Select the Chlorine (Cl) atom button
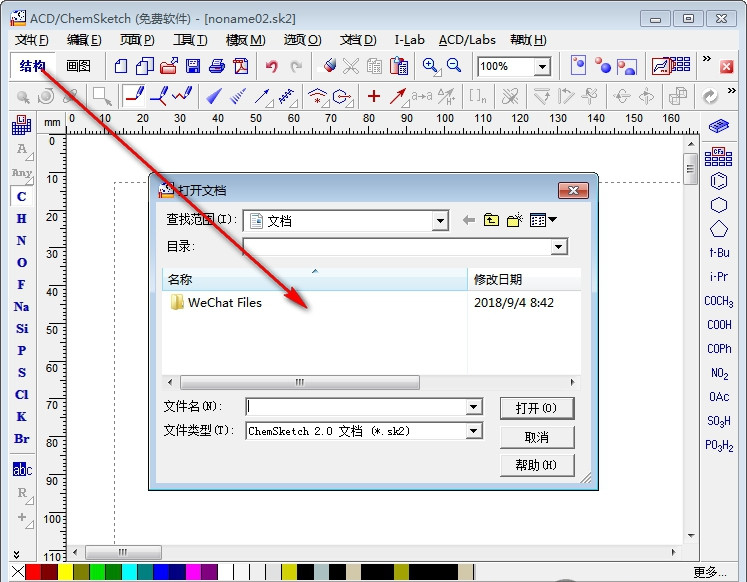The image size is (747, 582). tap(21, 394)
